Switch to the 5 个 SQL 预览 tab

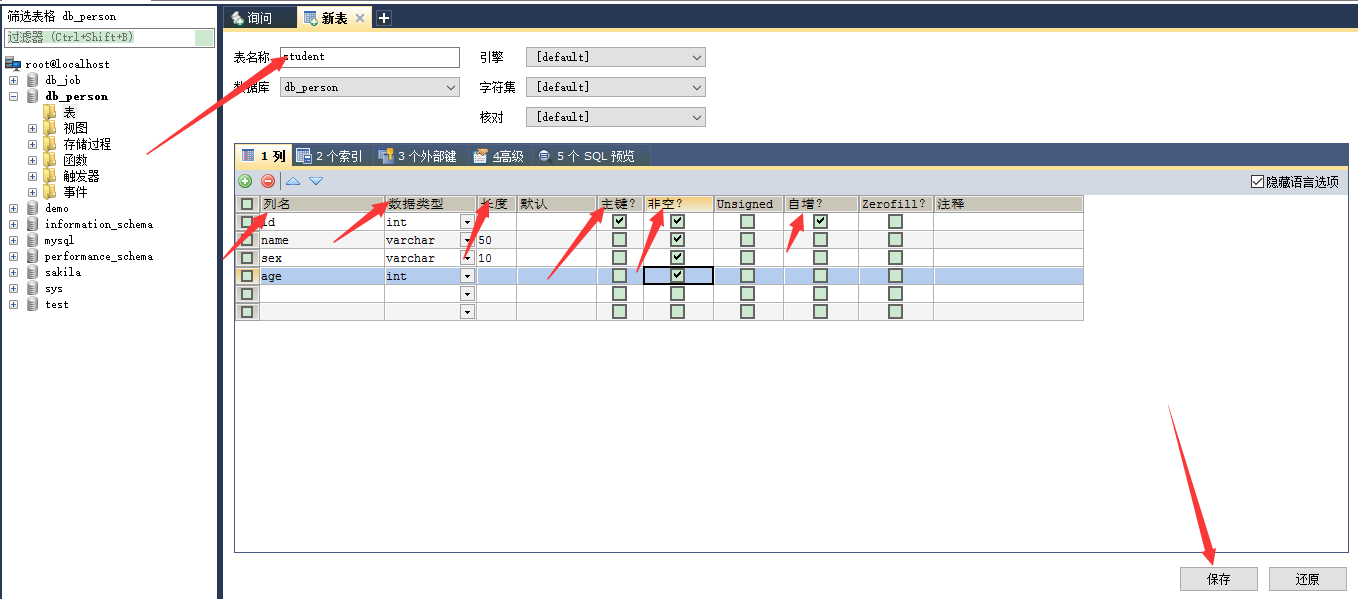click(591, 156)
